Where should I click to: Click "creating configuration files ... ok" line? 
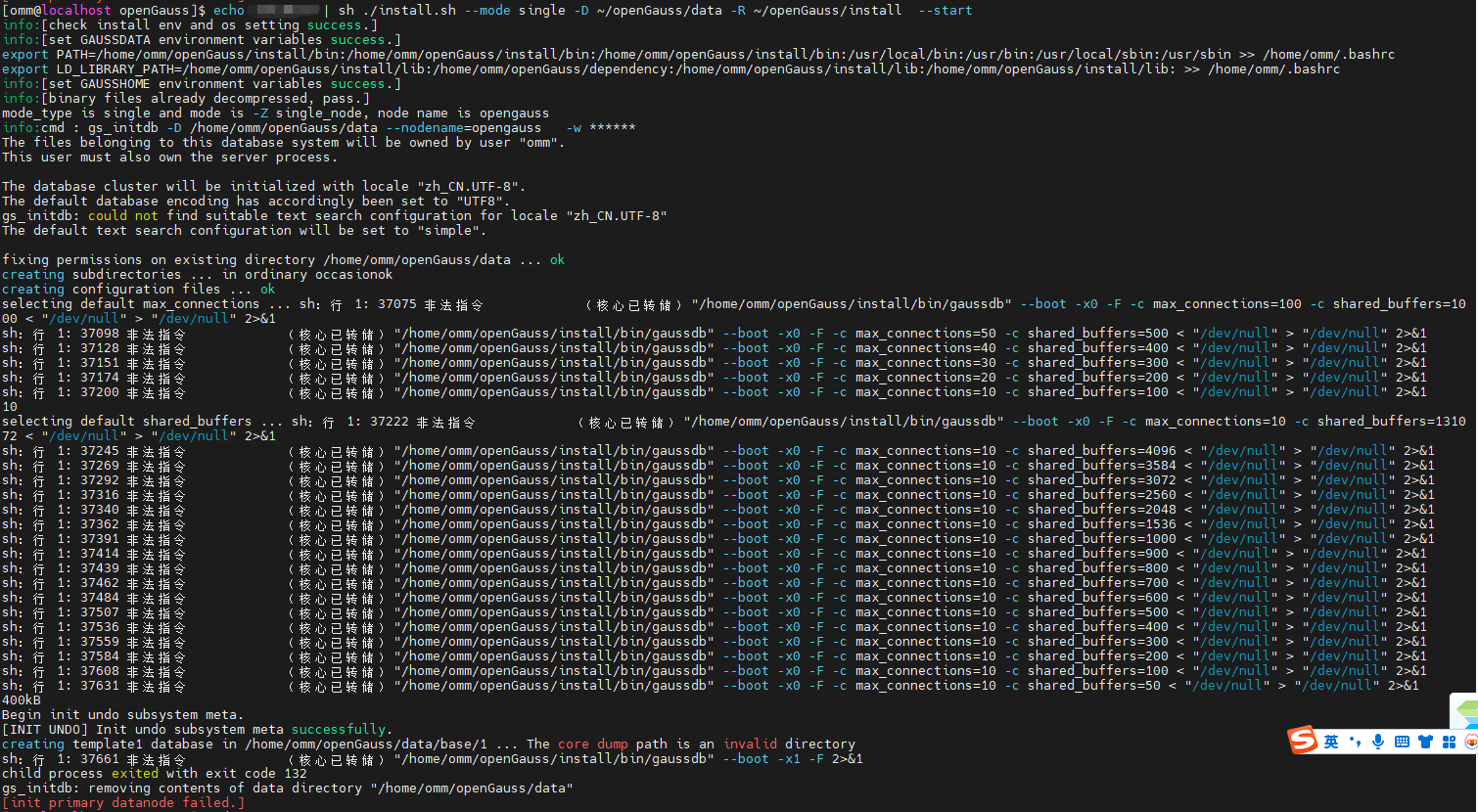(x=139, y=289)
